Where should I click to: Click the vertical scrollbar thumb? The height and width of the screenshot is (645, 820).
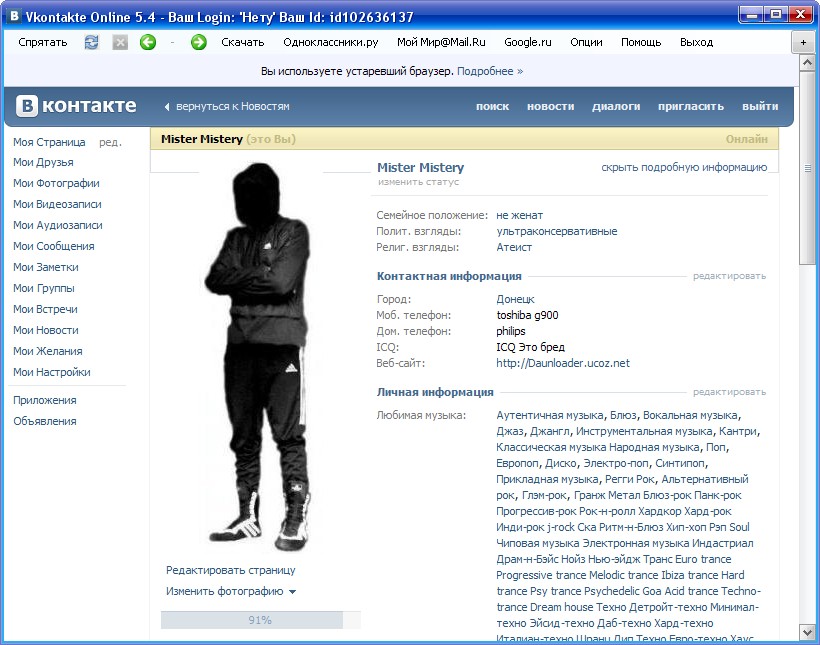[807, 168]
